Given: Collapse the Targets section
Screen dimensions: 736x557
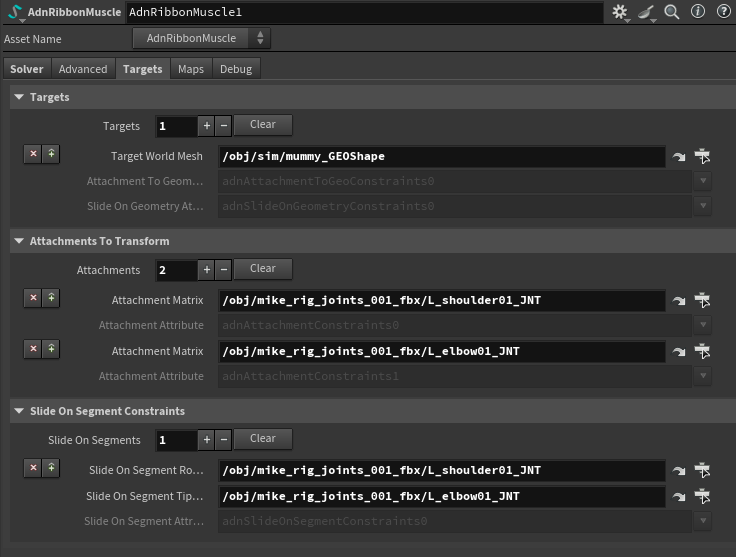Looking at the screenshot, I should 19,97.
